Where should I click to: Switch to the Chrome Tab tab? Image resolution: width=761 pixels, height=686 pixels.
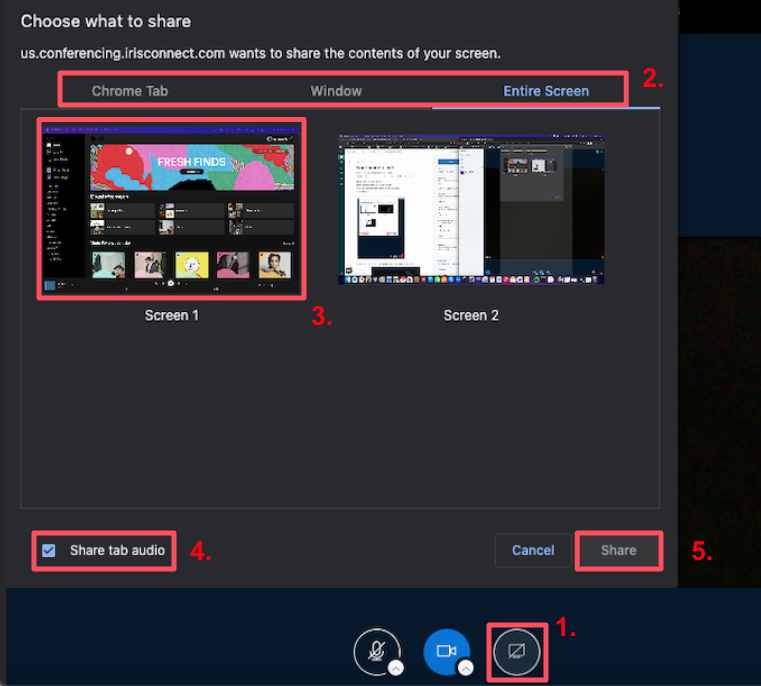tap(130, 91)
